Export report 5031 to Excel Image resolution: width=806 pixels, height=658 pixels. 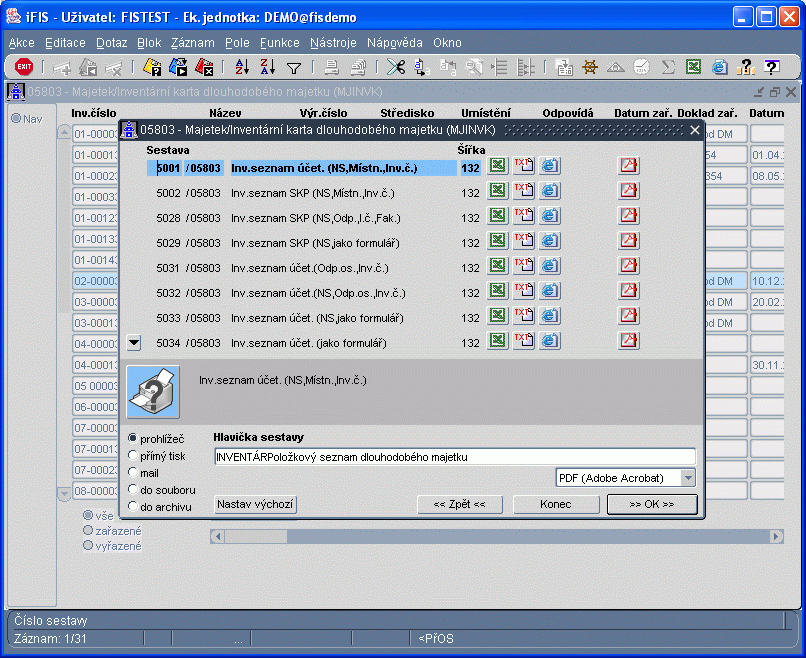click(498, 266)
